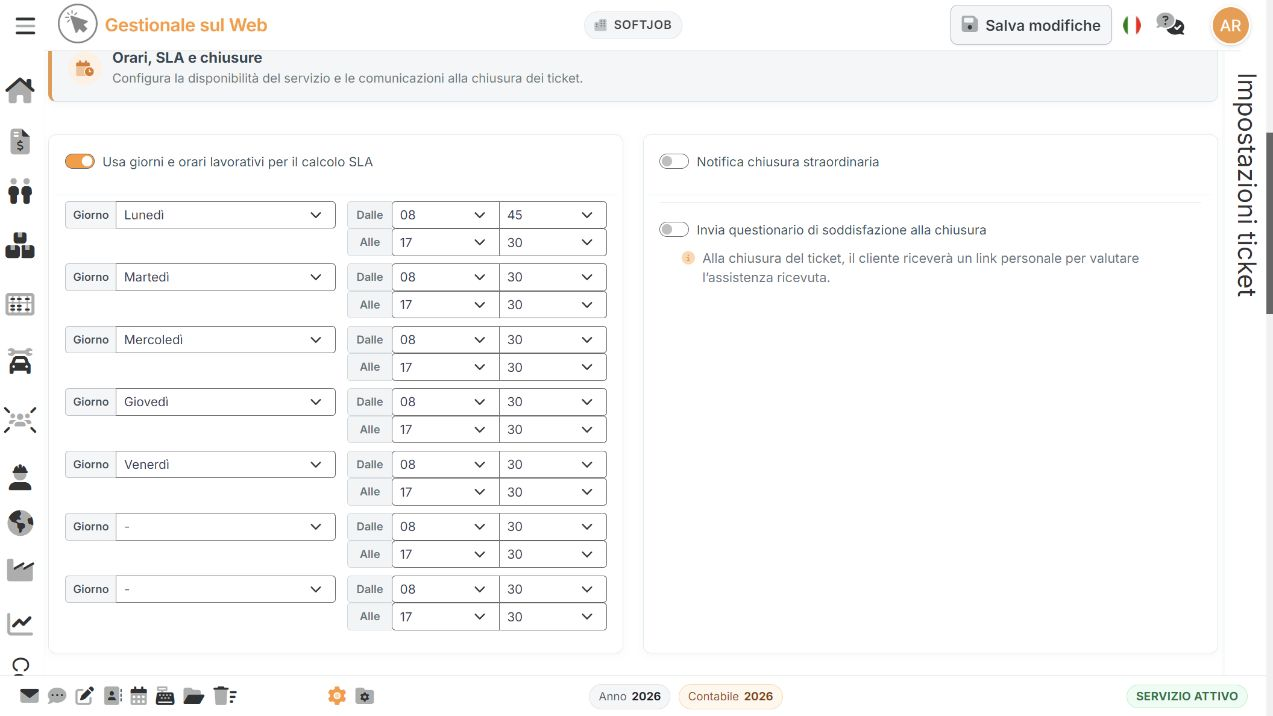Open the trash list icon in bottom bar
The width and height of the screenshot is (1273, 716).
pos(223,696)
